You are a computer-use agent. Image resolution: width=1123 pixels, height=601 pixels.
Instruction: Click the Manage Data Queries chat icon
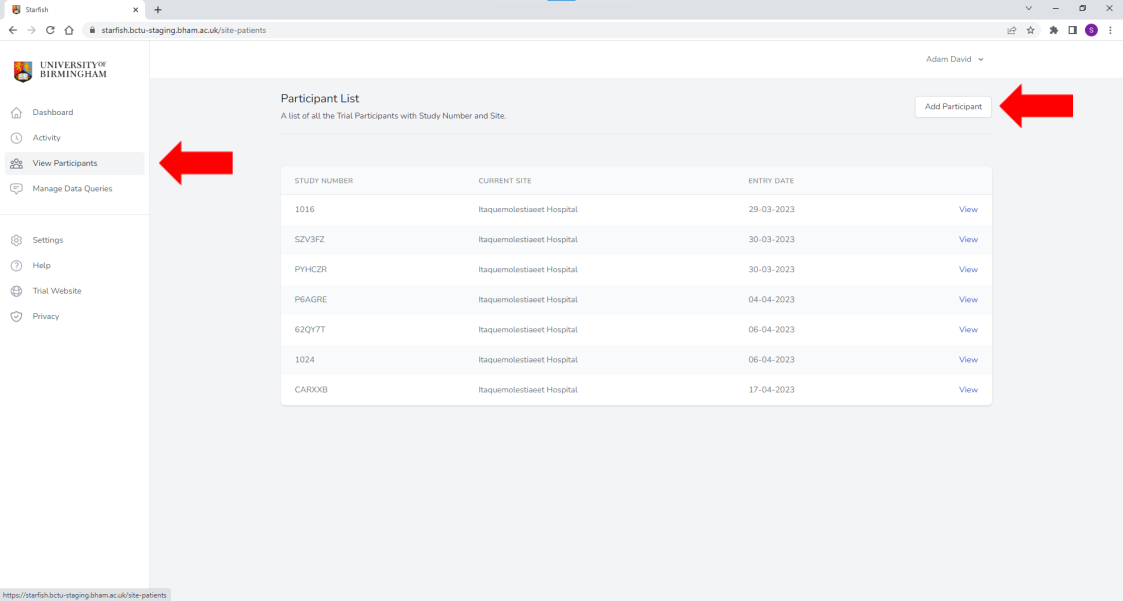point(16,189)
